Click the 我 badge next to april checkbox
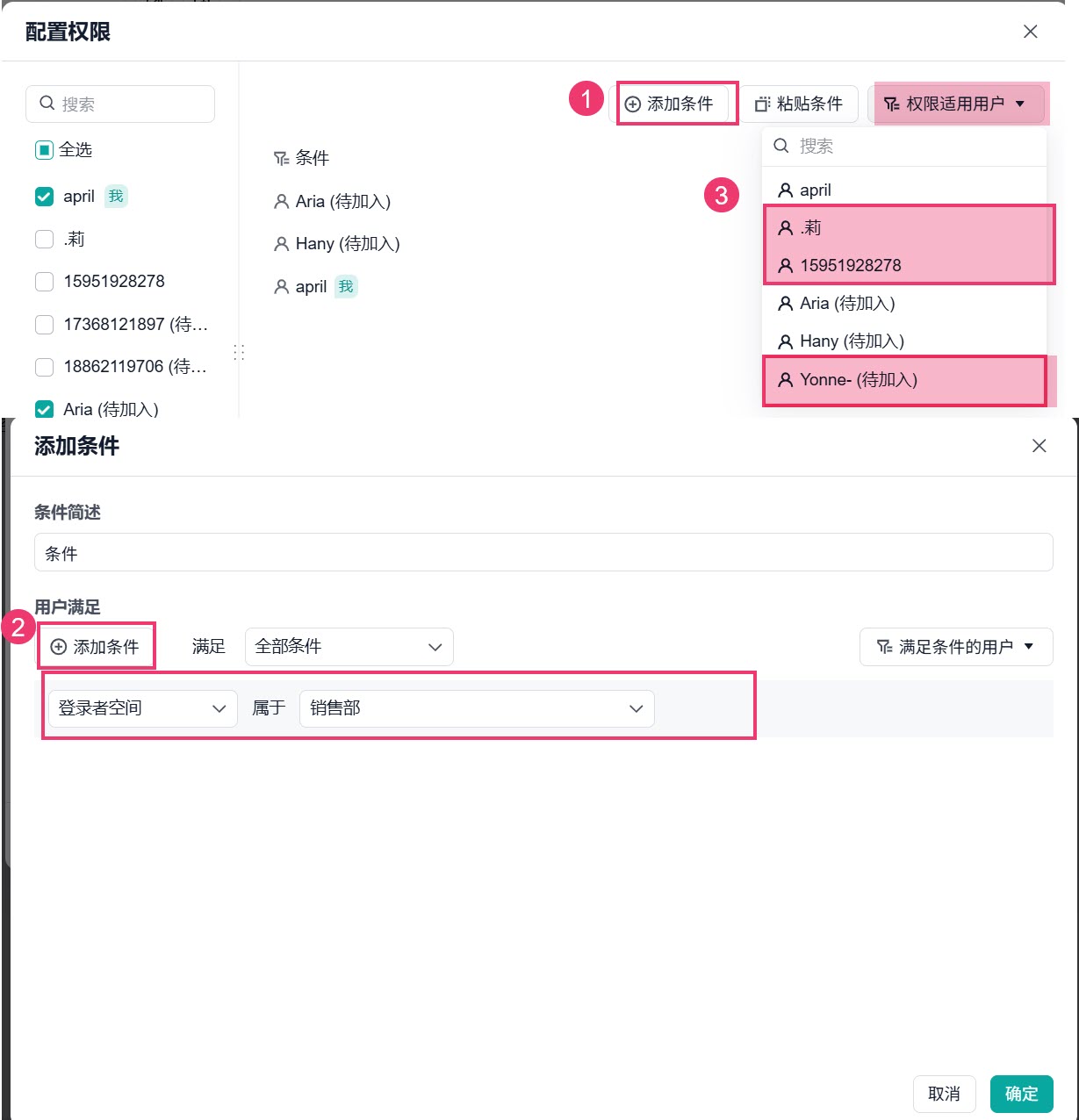1079x1120 pixels. pyautogui.click(x=116, y=197)
